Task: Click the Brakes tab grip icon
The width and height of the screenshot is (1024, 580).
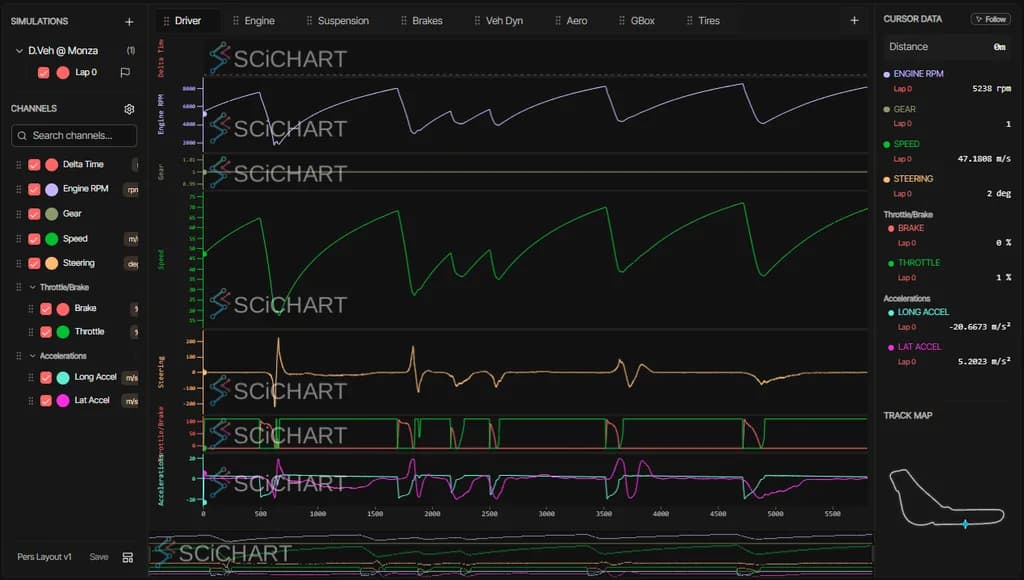Action: [x=404, y=21]
